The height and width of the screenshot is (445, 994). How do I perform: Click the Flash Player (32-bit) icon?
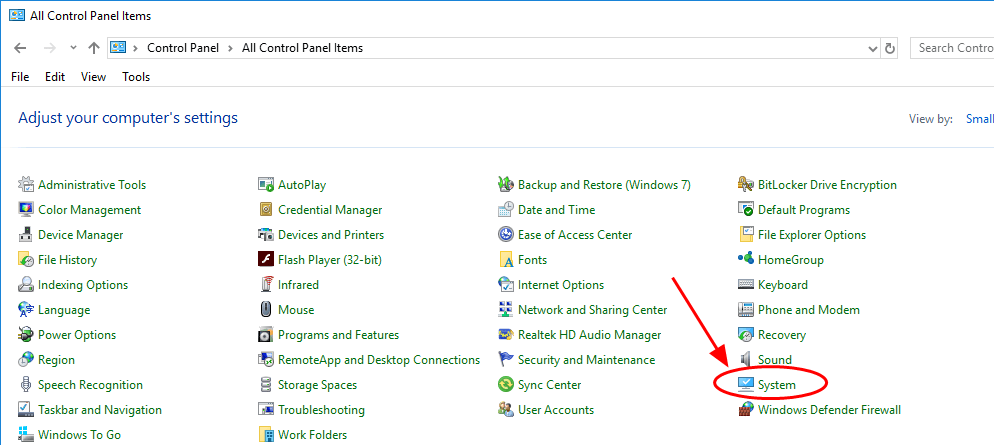tap(266, 260)
